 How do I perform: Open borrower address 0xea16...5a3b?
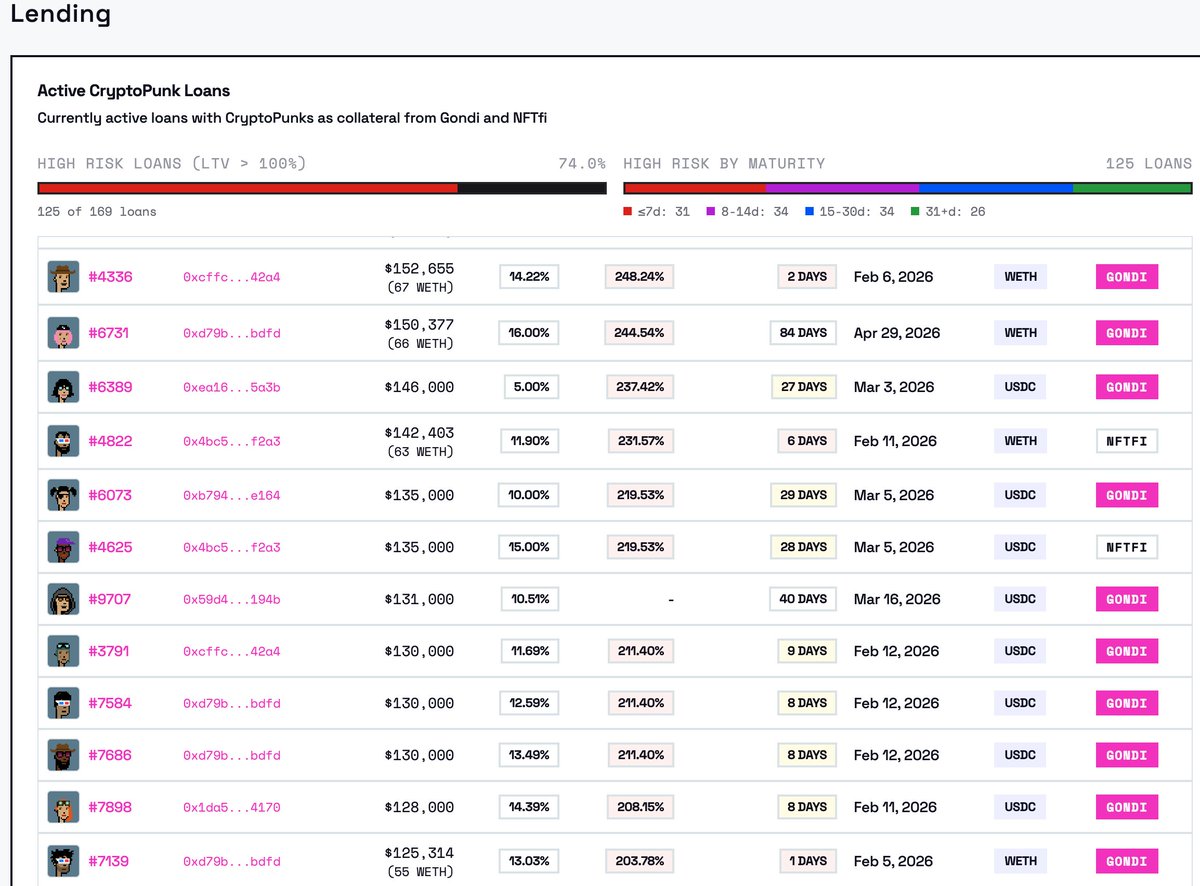pos(232,387)
